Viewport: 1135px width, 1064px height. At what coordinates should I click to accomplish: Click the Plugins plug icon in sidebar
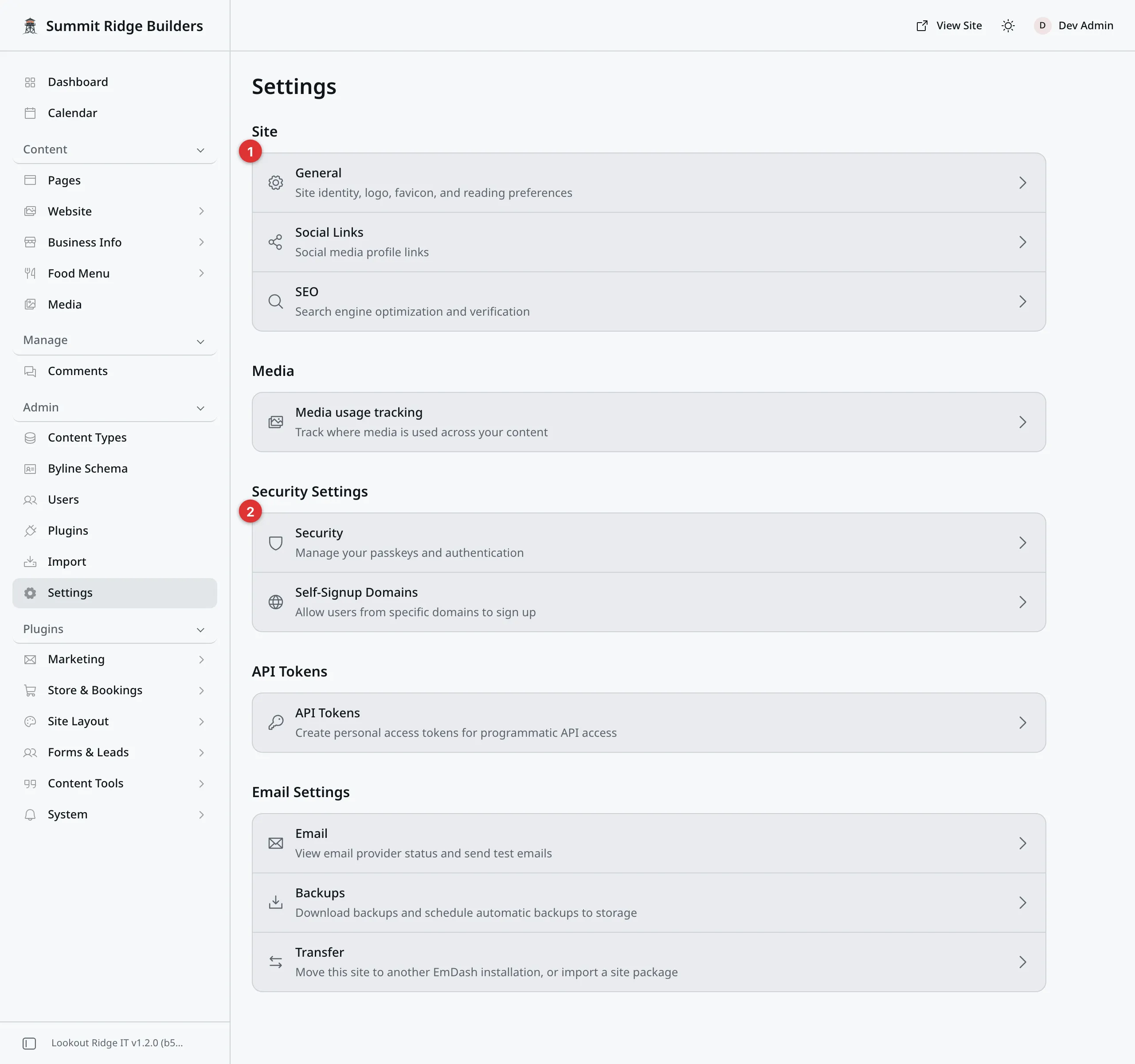pyautogui.click(x=30, y=531)
